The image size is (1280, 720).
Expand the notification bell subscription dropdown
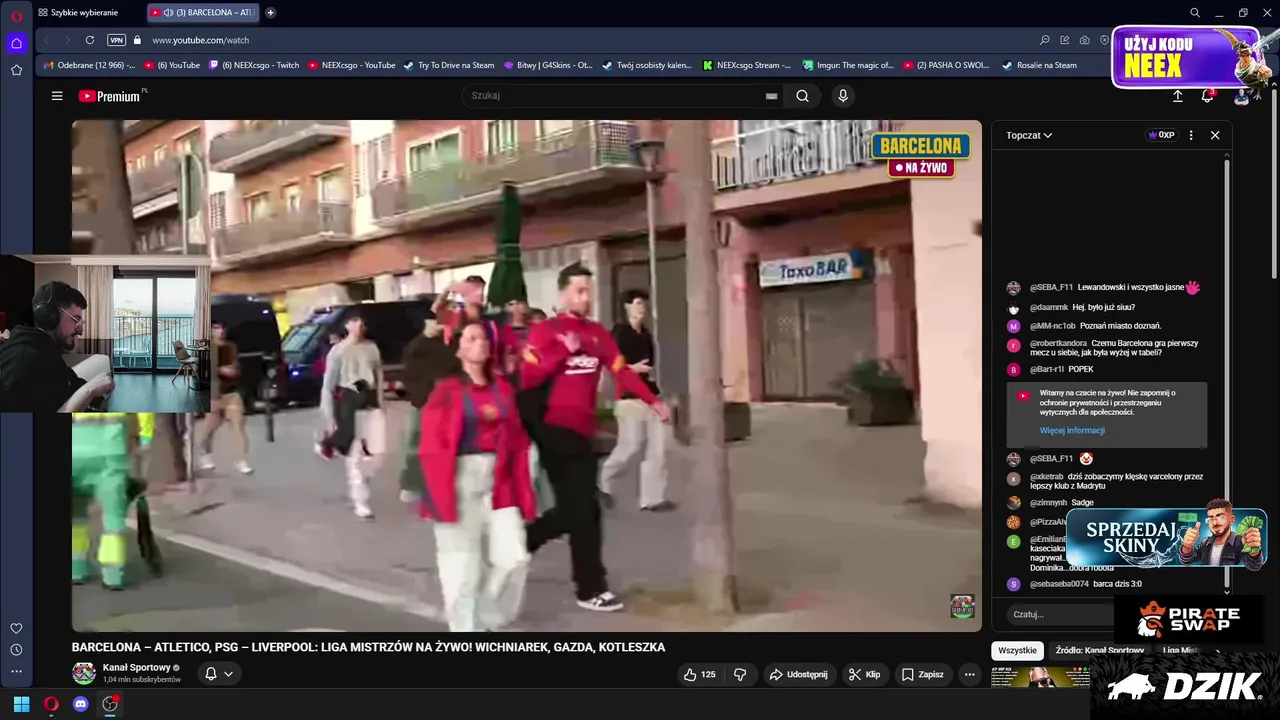click(220, 674)
